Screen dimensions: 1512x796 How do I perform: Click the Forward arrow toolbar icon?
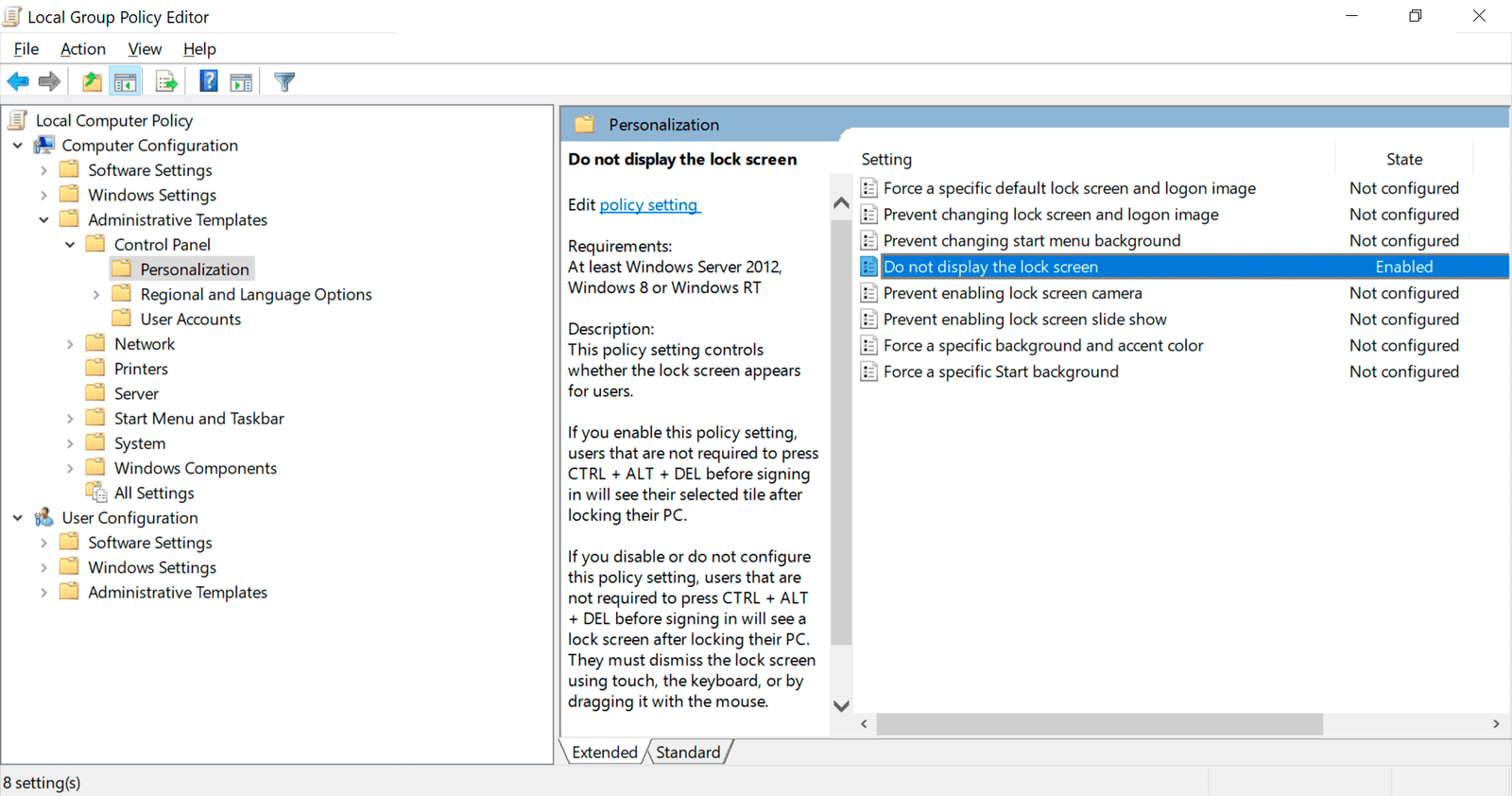pos(49,81)
